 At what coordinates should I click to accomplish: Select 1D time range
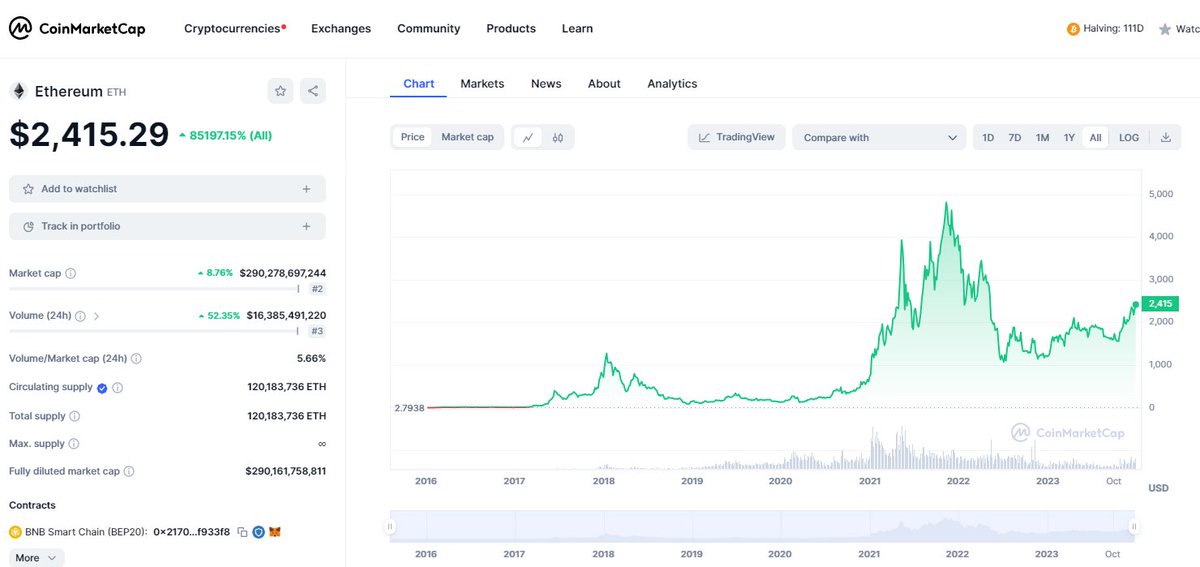coord(988,137)
